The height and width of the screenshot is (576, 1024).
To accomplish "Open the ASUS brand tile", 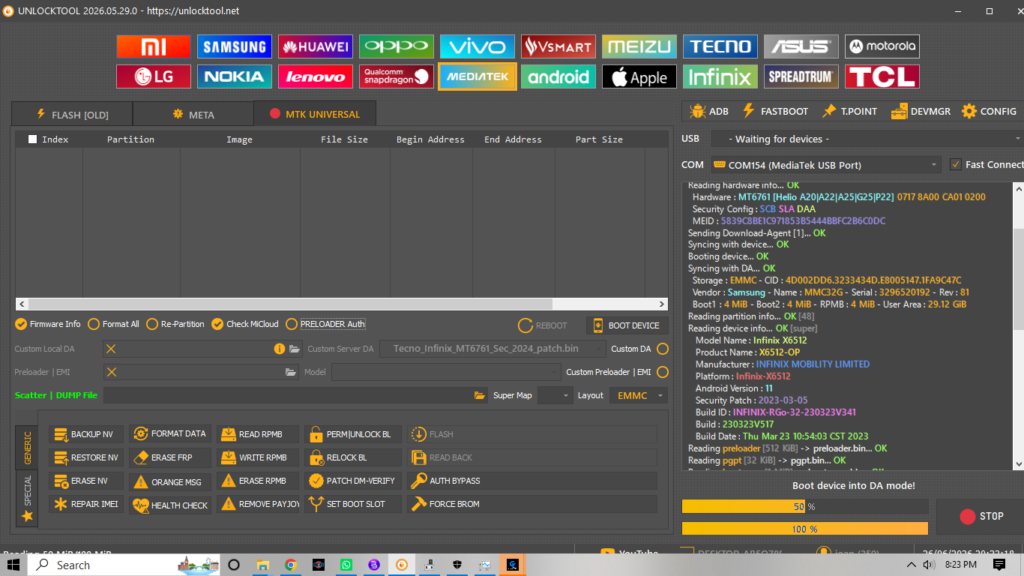I will pos(801,46).
